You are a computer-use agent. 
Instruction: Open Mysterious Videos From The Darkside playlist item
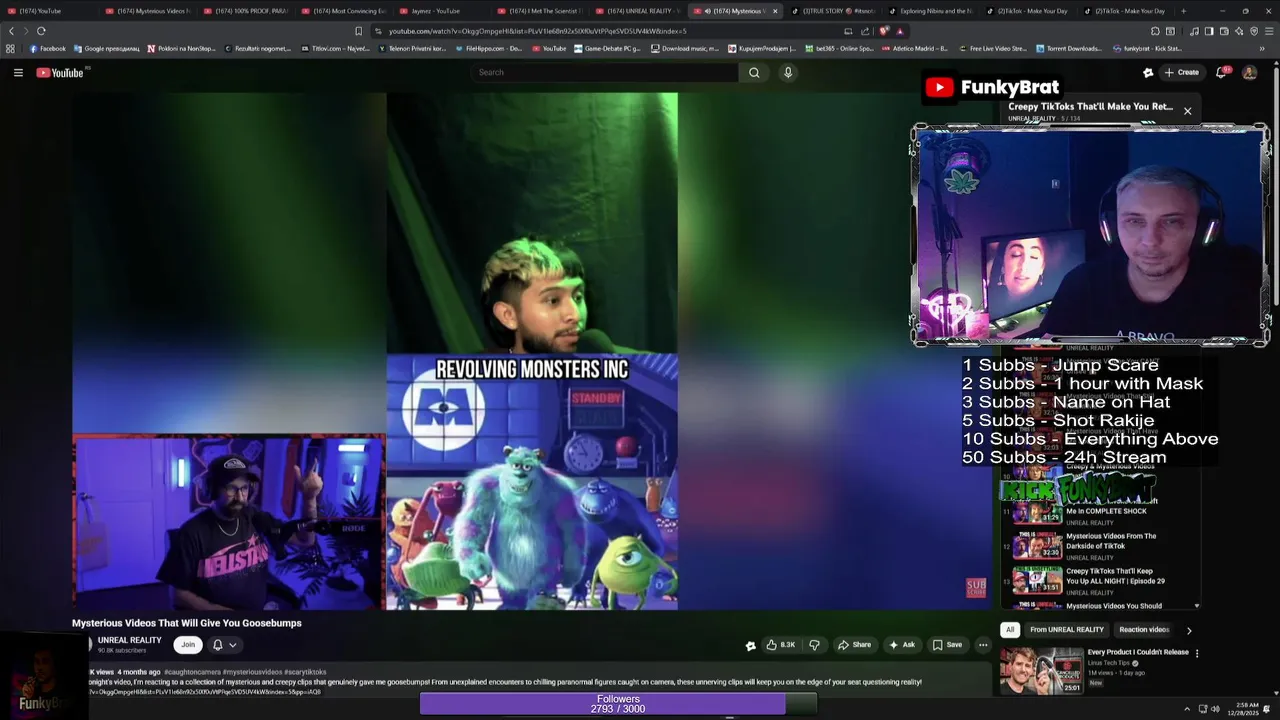[x=1100, y=546]
